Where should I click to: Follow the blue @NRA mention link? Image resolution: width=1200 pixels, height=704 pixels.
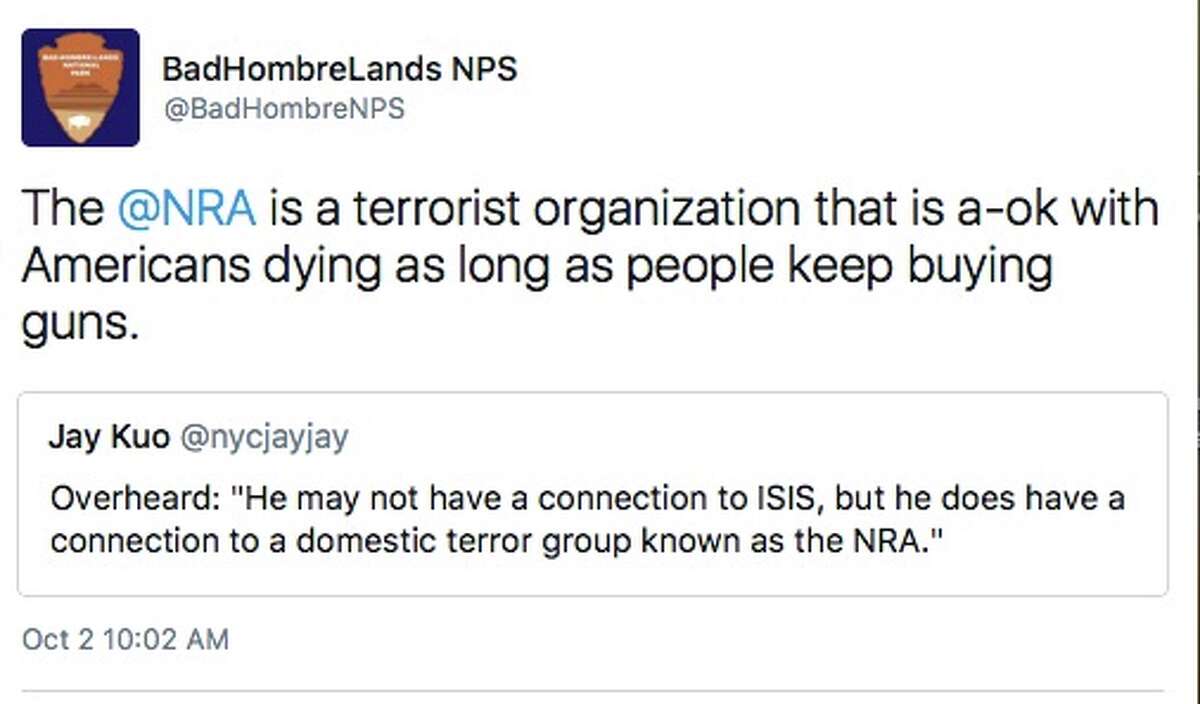click(187, 209)
